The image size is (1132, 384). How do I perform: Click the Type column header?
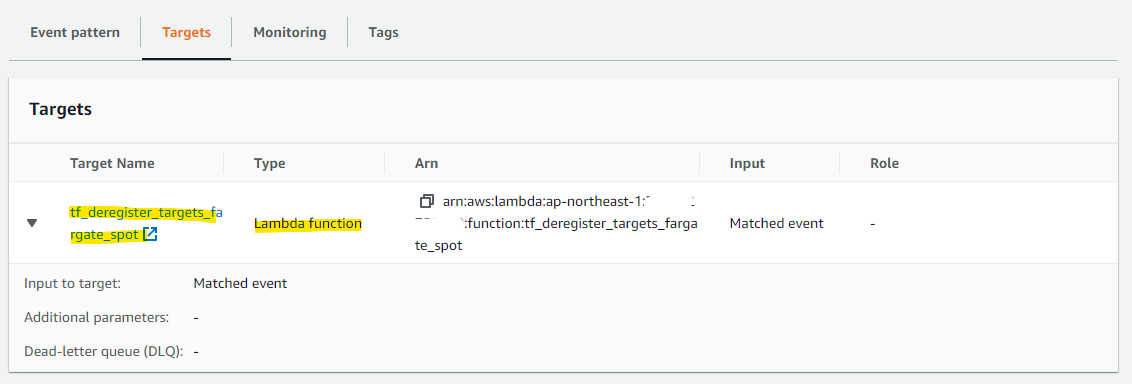tap(269, 163)
